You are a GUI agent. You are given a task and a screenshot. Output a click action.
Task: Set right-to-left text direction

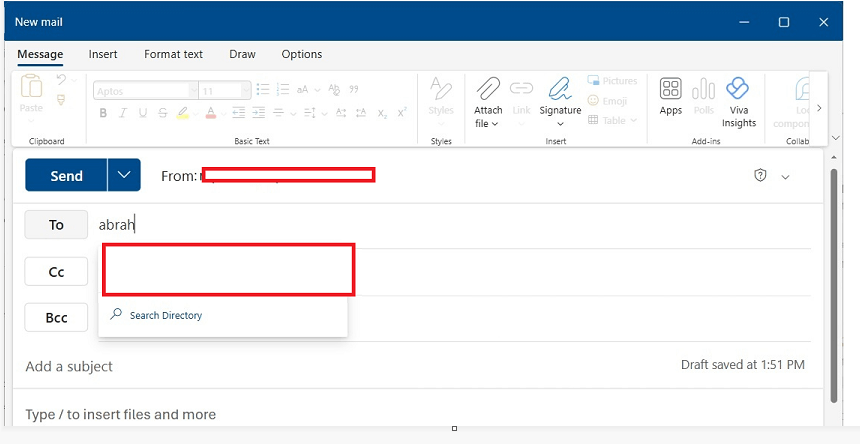(x=361, y=113)
